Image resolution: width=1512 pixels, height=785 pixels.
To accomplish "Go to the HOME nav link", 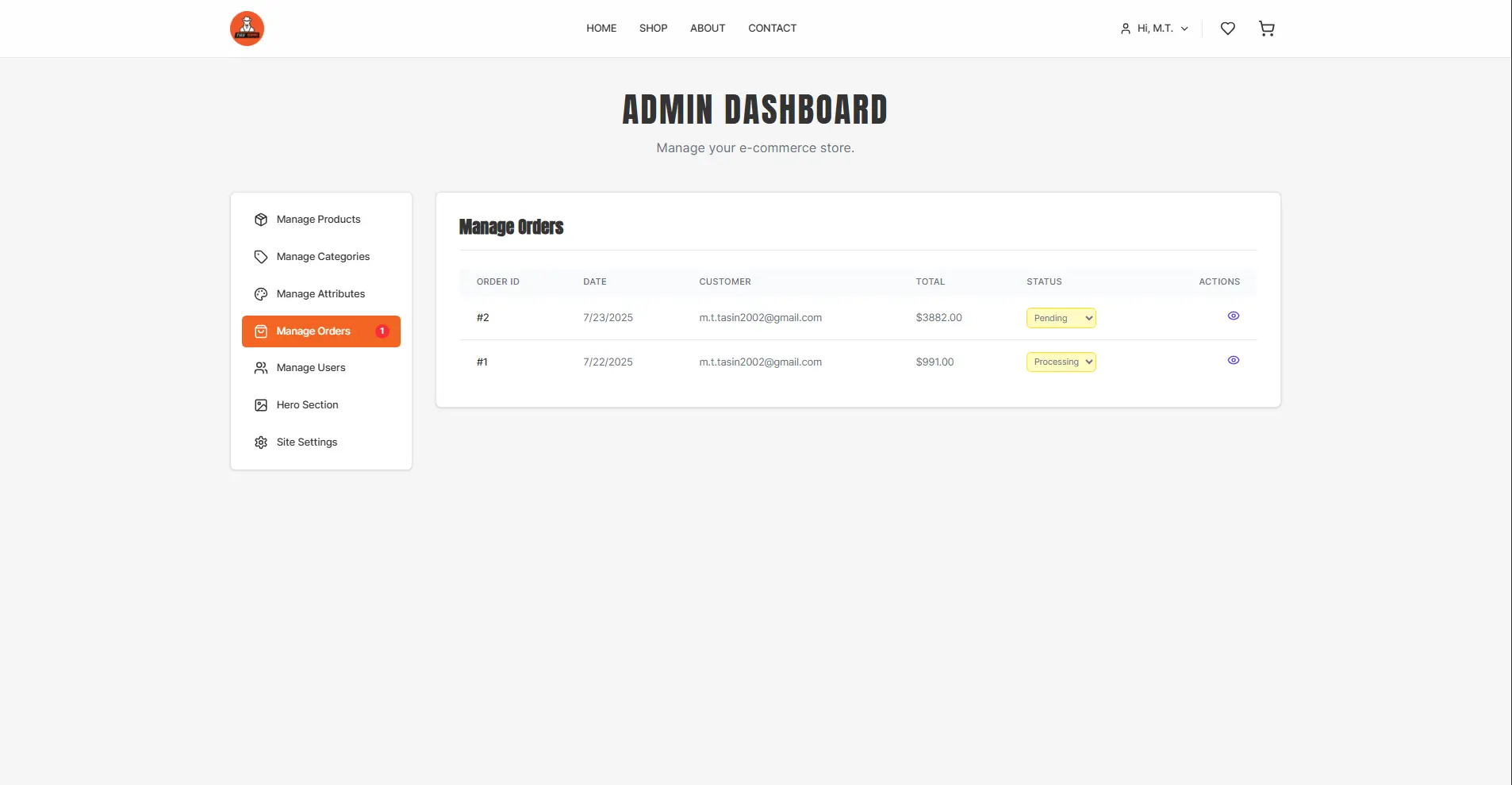I will tap(601, 29).
